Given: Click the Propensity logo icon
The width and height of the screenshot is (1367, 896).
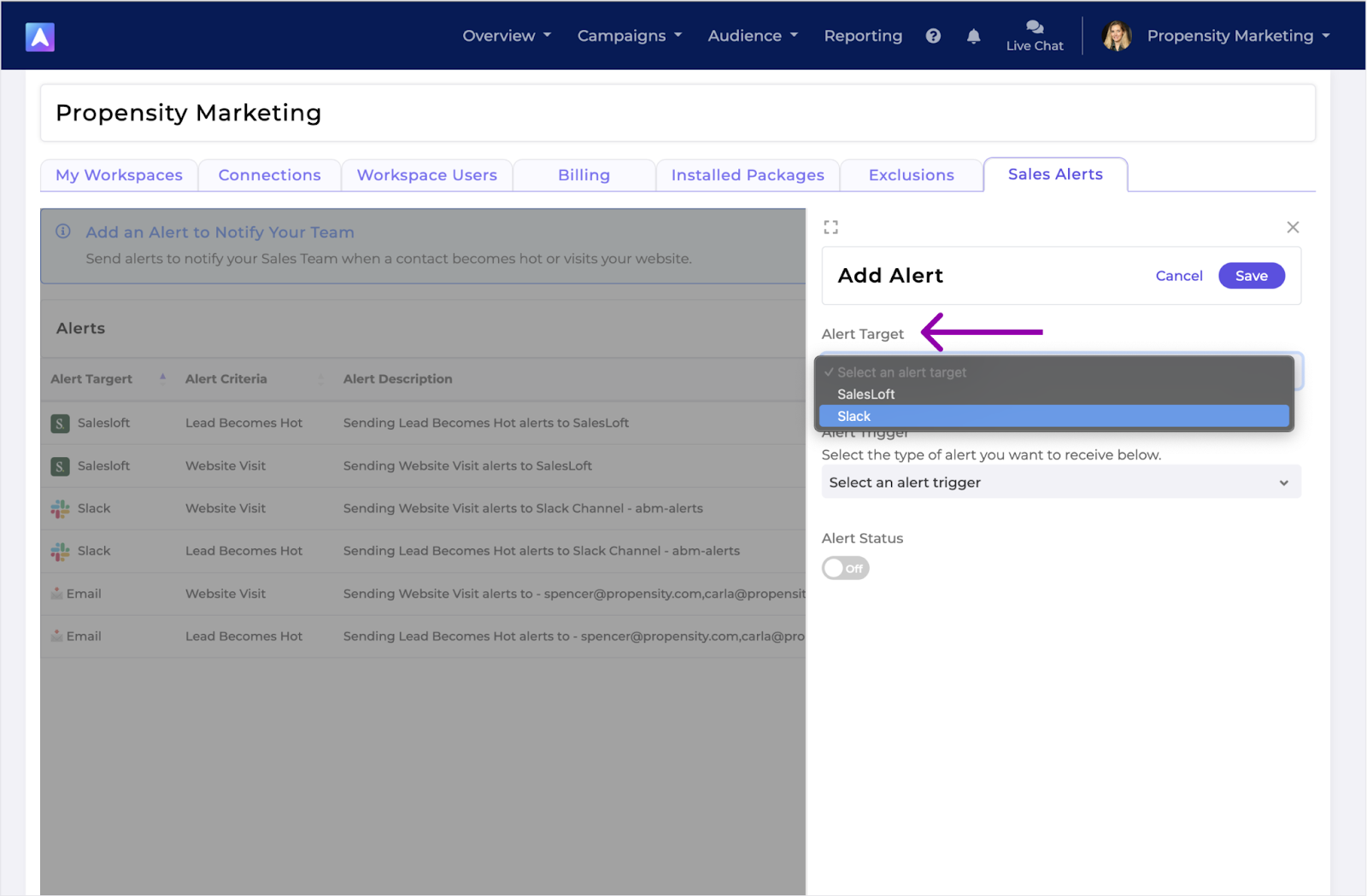Looking at the screenshot, I should pos(40,37).
